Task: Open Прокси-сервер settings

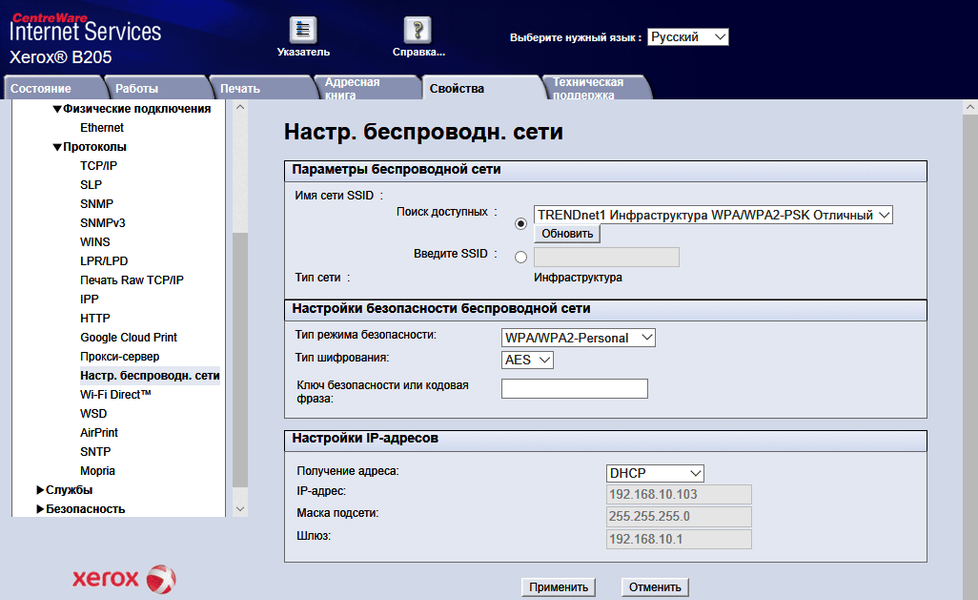Action: (120, 356)
